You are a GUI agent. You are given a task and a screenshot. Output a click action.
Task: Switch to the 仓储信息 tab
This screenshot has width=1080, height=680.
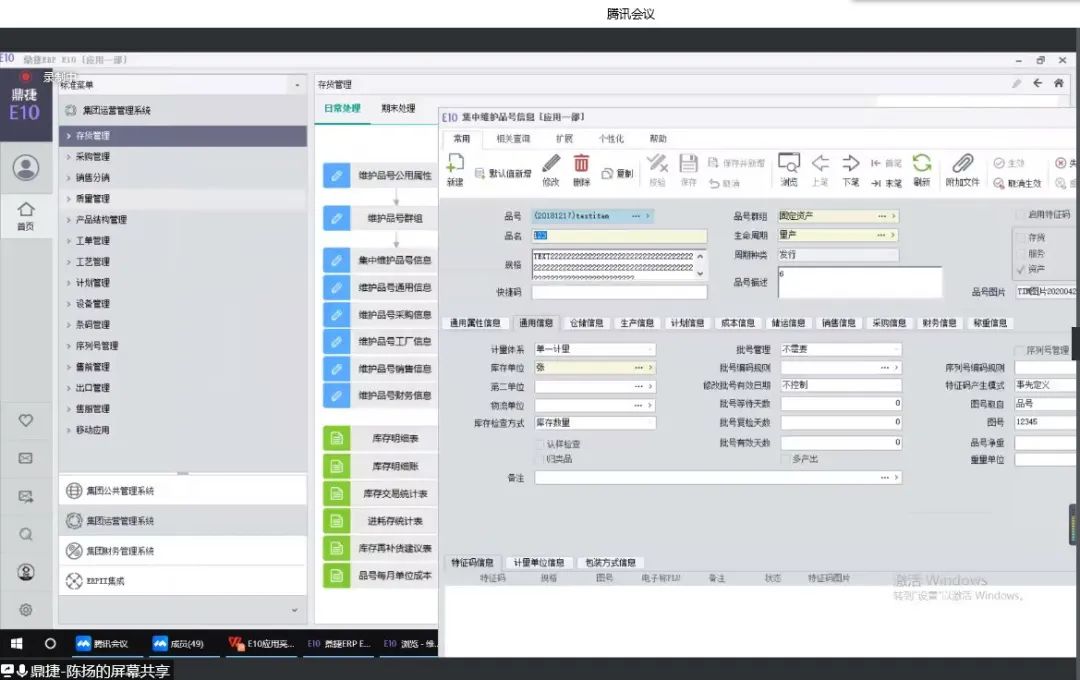point(587,323)
